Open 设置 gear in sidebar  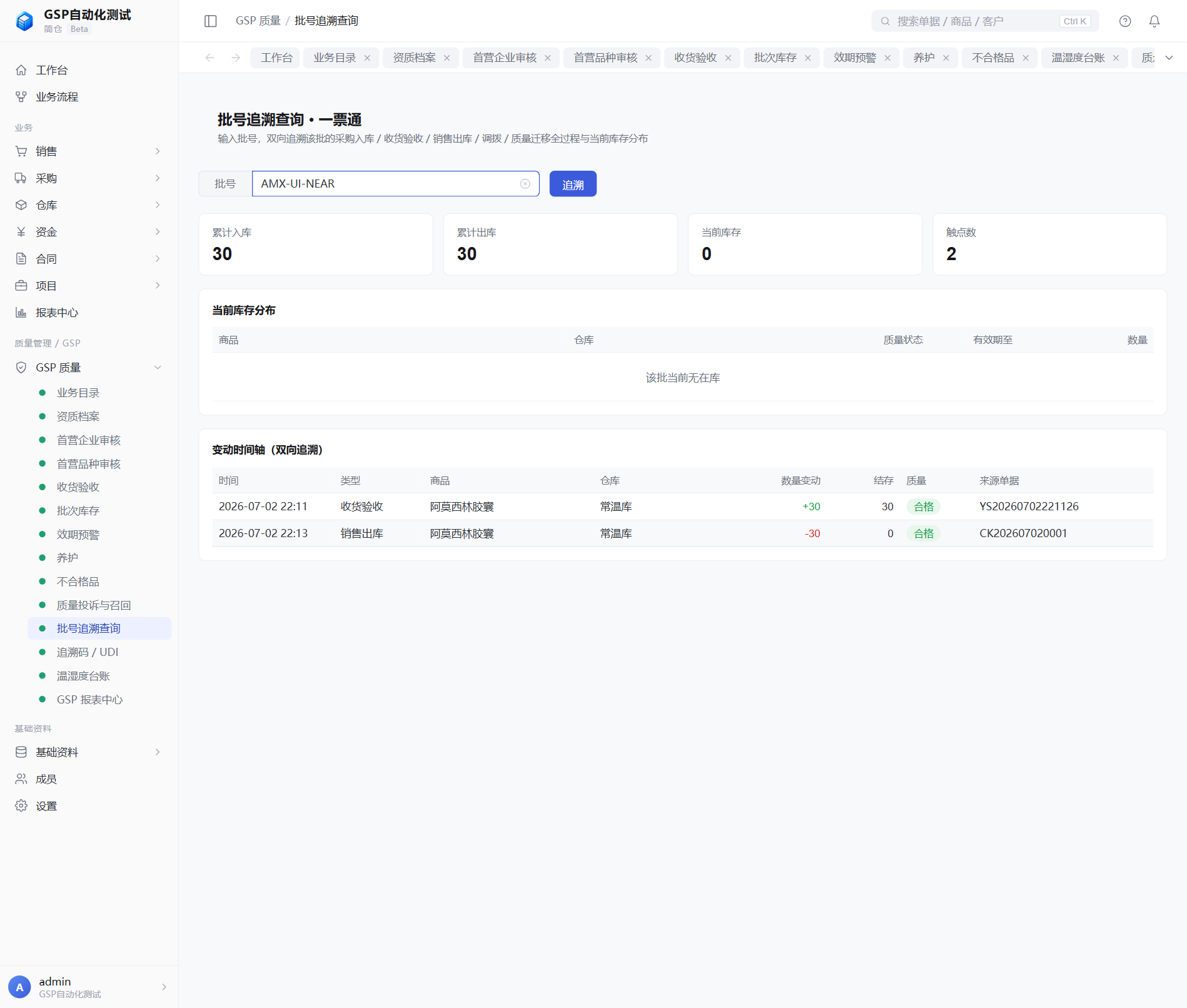pos(21,806)
